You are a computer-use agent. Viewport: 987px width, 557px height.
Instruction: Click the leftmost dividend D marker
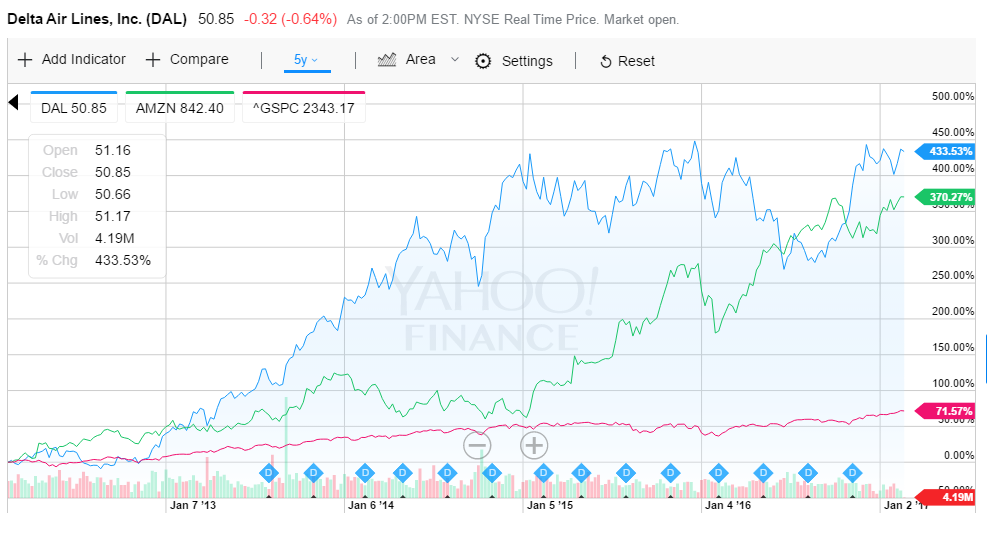(269, 473)
